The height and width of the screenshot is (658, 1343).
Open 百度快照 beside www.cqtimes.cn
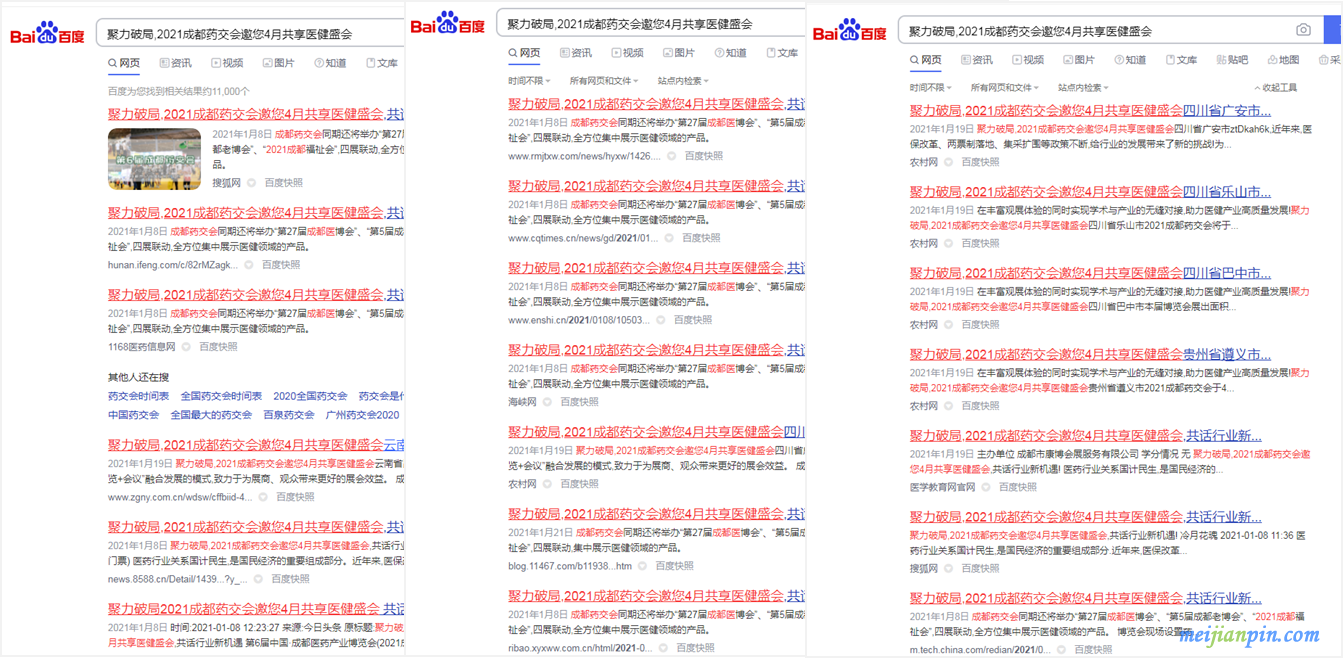[x=701, y=238]
